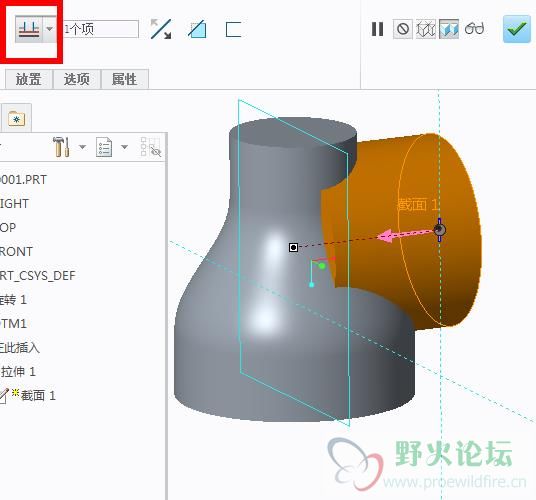Select PRT_CSYS_DEF in model tree
The width and height of the screenshot is (536, 500).
37,276
